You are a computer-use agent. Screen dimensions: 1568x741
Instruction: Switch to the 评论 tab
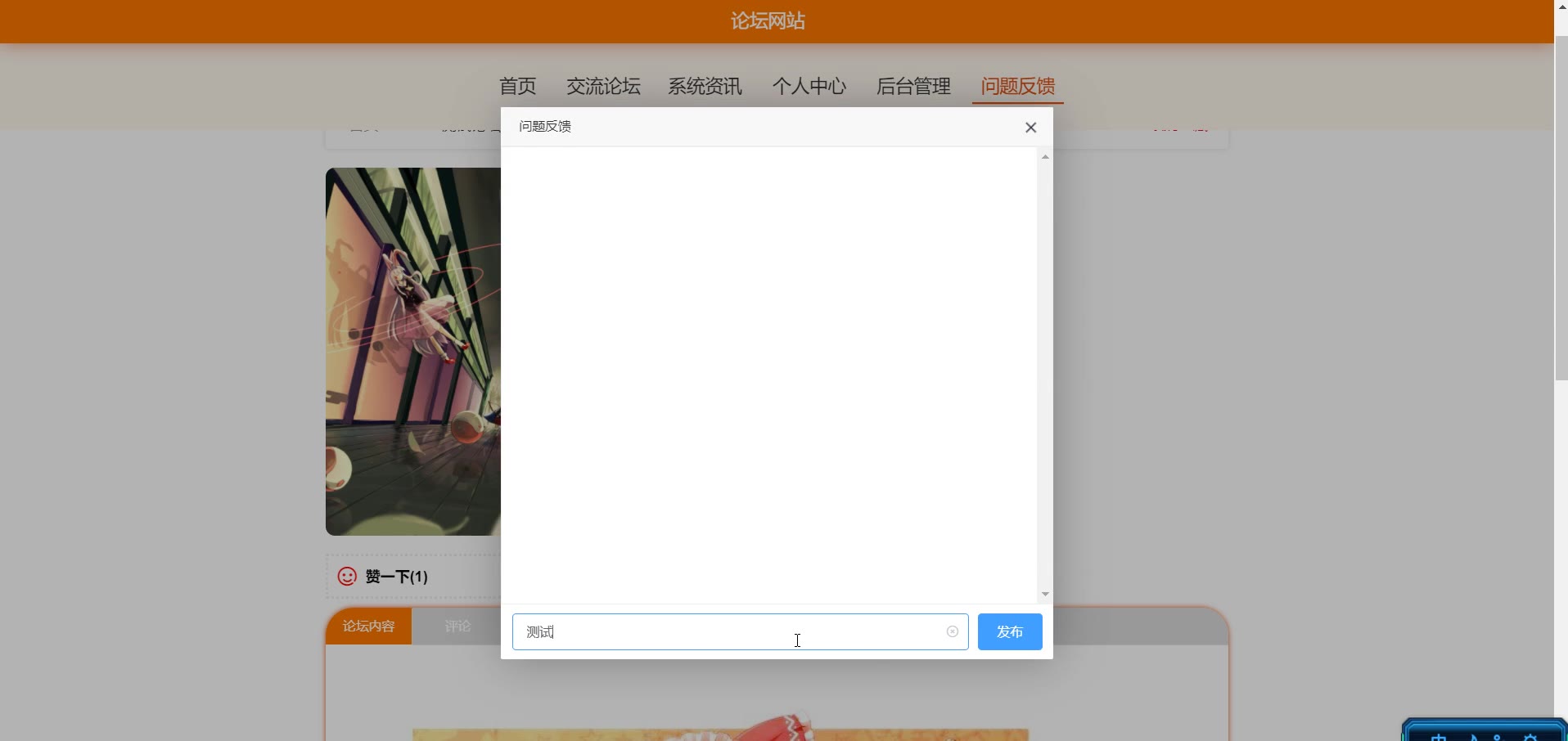click(457, 626)
